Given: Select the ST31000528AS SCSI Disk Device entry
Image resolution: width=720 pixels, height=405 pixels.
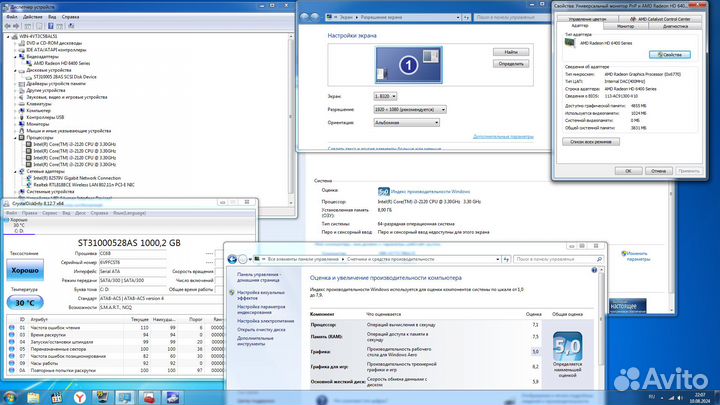Looking at the screenshot, I should pos(65,77).
